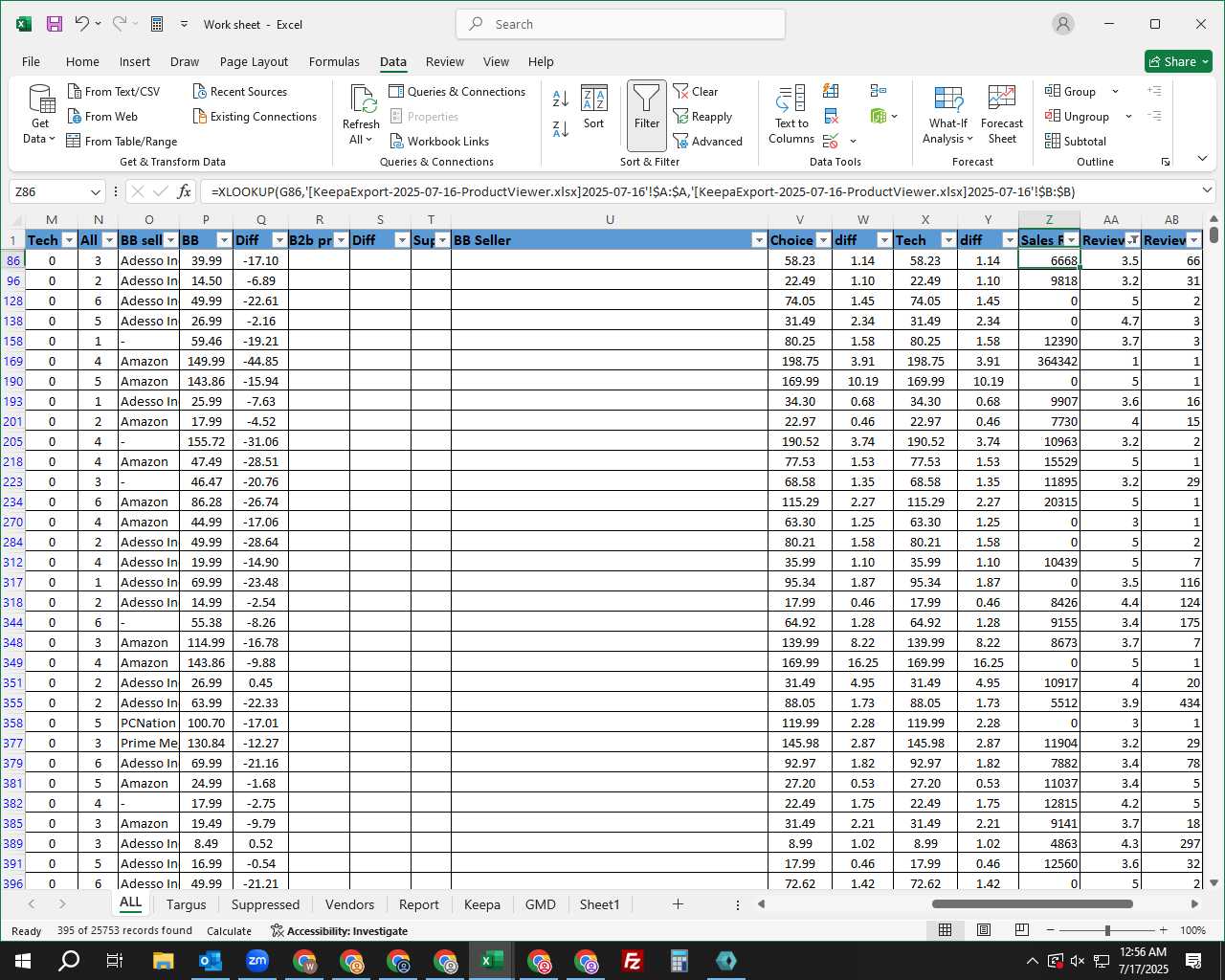The height and width of the screenshot is (980, 1225).
Task: Click the zoom slider handle
Action: pyautogui.click(x=1107, y=930)
